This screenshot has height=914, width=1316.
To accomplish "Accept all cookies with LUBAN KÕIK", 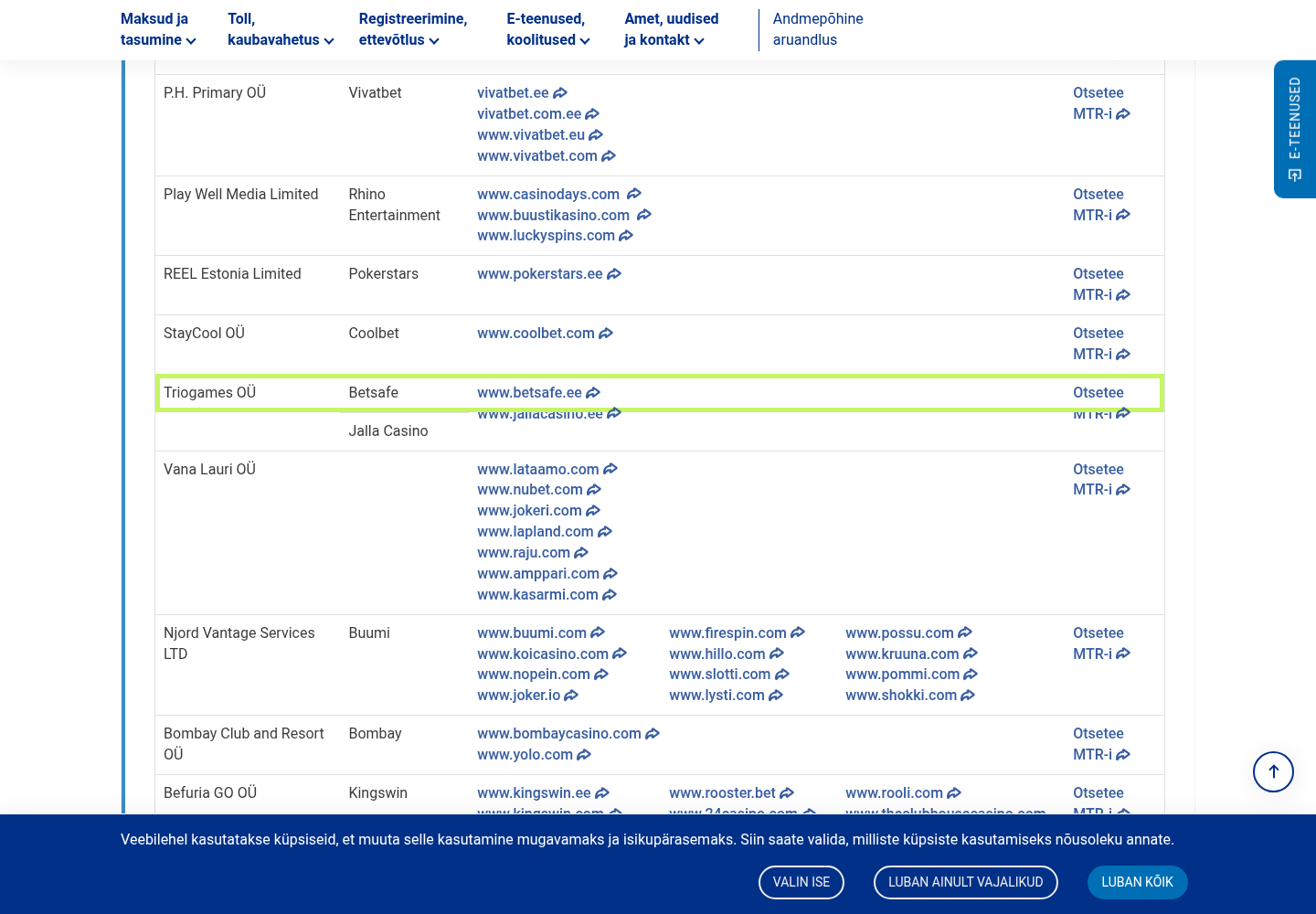I will point(1137,882).
